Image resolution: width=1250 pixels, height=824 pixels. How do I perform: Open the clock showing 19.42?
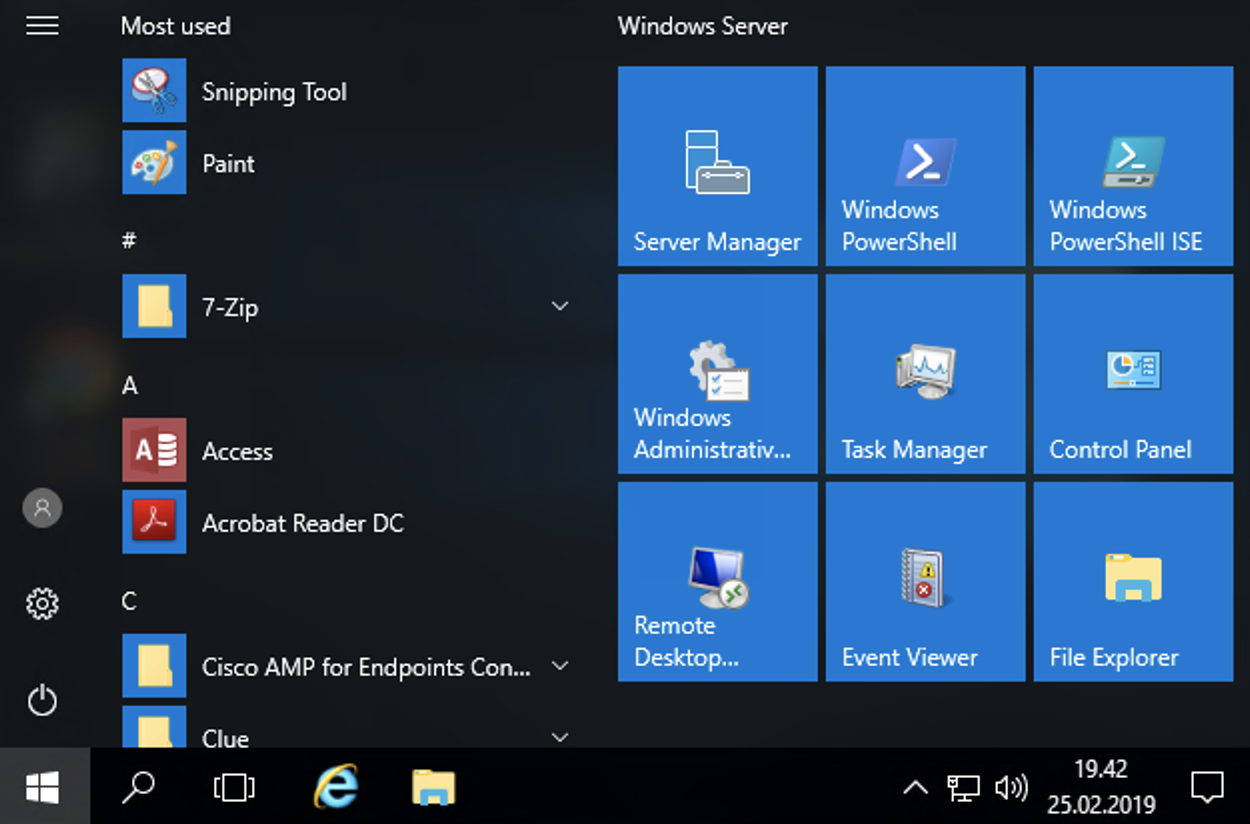[x=1101, y=787]
